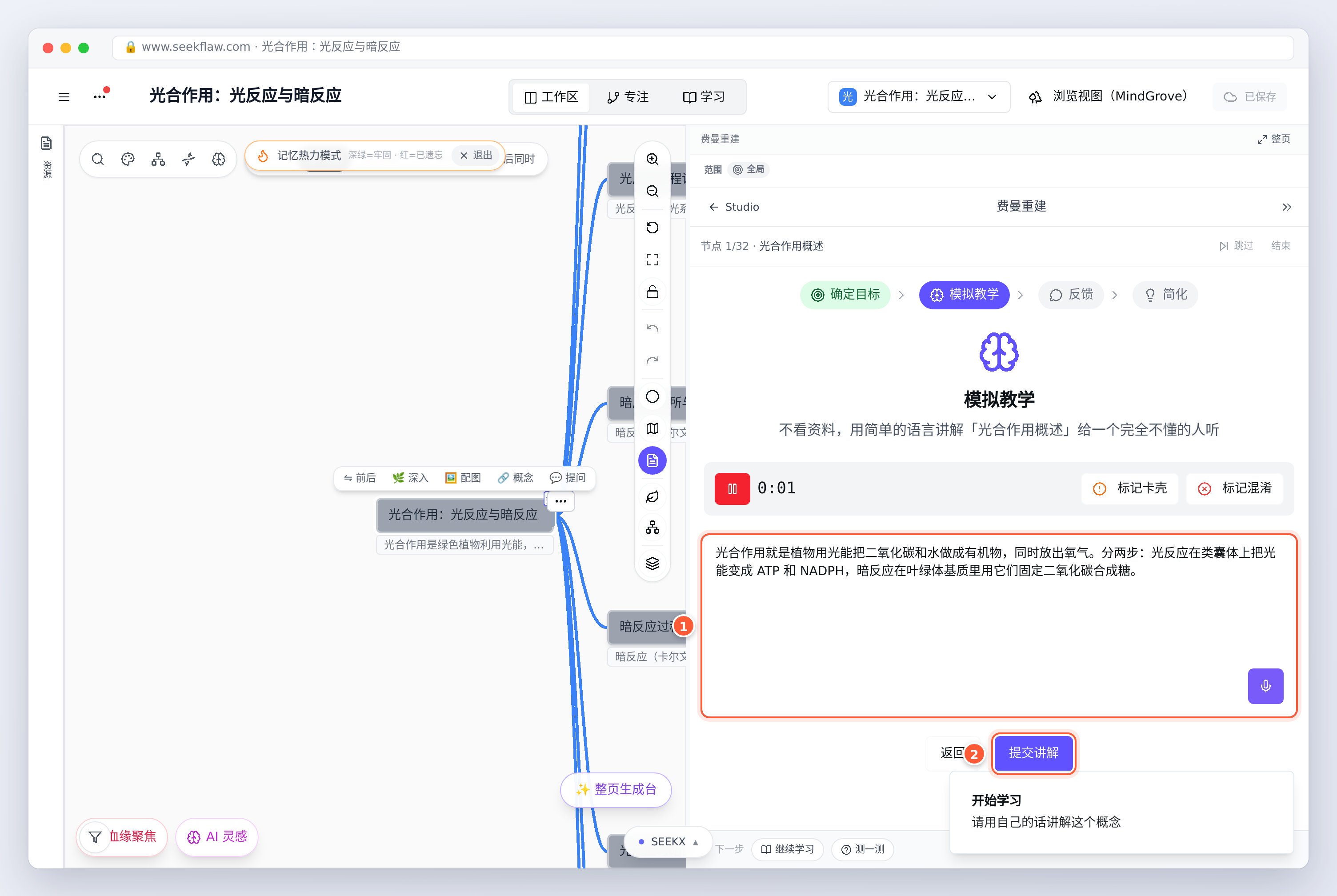Viewport: 1337px width, 896px height.
Task: Redo the canvas action
Action: (652, 360)
